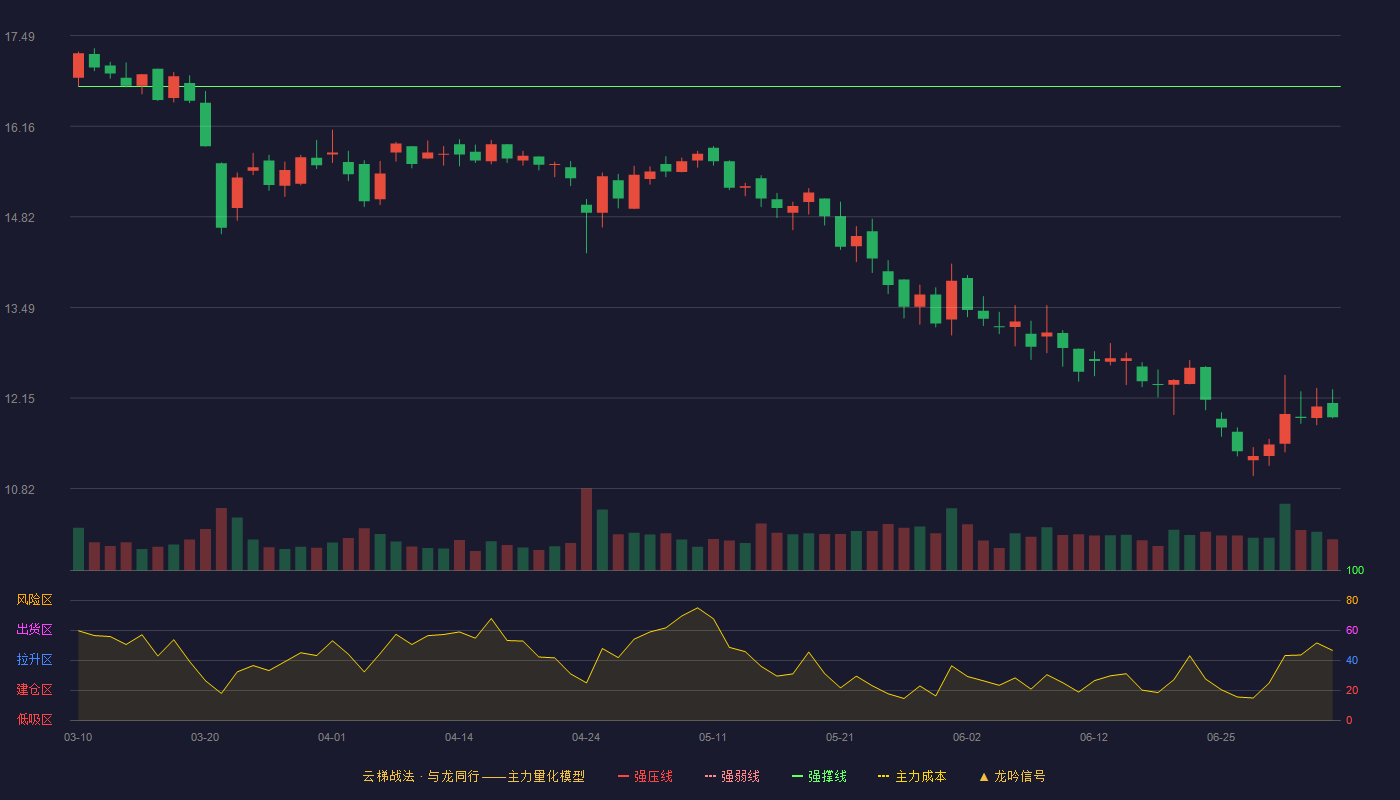Toggle the 龙吟信号 legend entry
This screenshot has width=1400, height=800.
pos(1012,776)
